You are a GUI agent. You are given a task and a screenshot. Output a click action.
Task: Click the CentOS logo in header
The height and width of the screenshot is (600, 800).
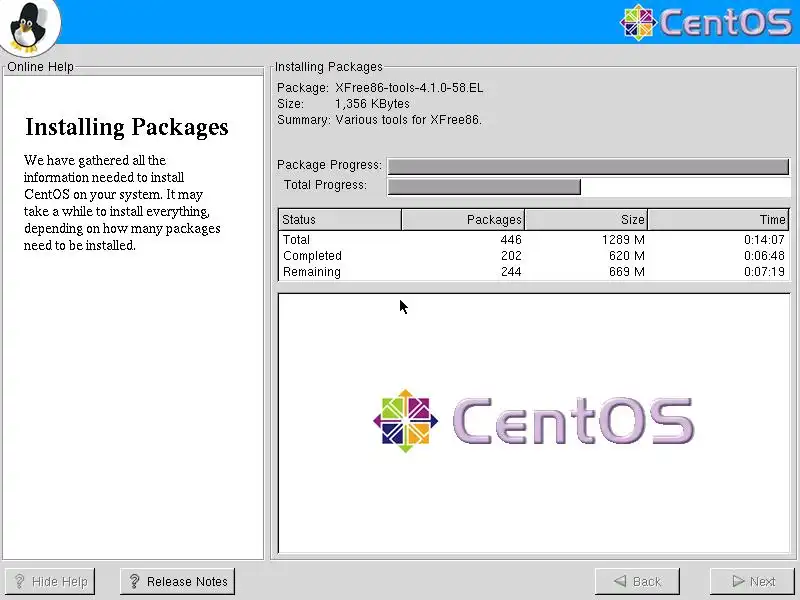(x=706, y=22)
